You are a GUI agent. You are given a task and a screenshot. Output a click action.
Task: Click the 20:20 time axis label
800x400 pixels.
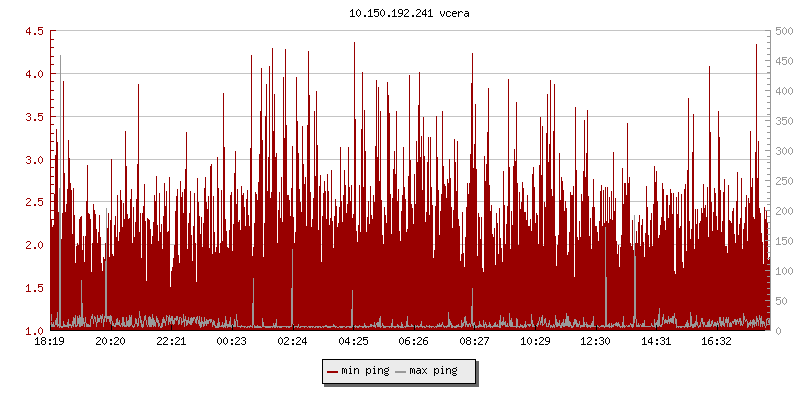[x=111, y=342]
